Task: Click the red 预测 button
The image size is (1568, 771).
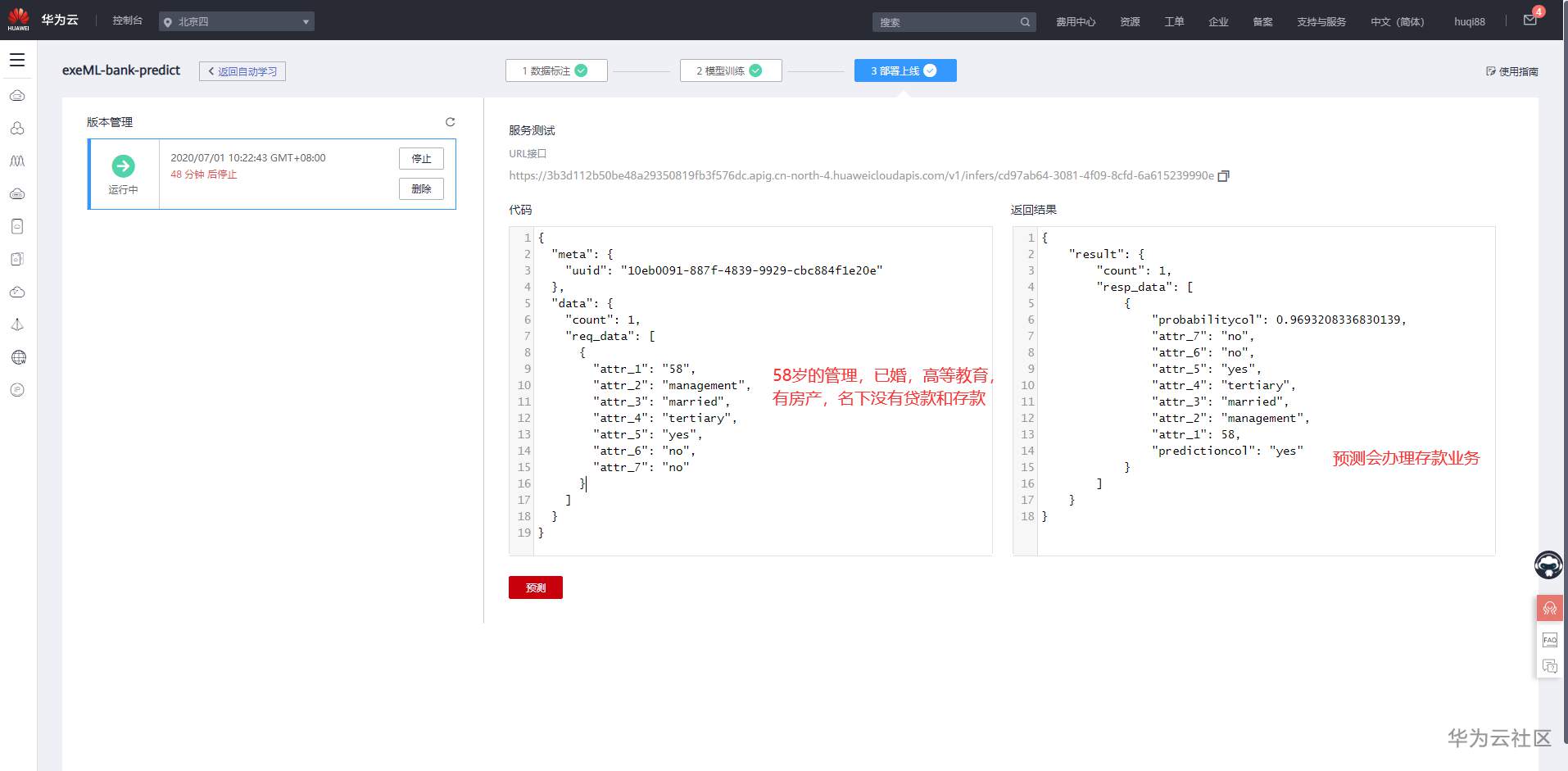Action: 536,587
